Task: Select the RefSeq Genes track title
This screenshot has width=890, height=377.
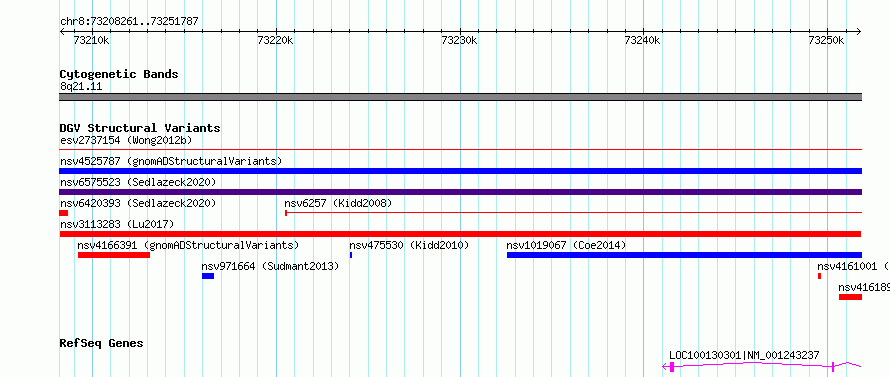Action: click(101, 344)
